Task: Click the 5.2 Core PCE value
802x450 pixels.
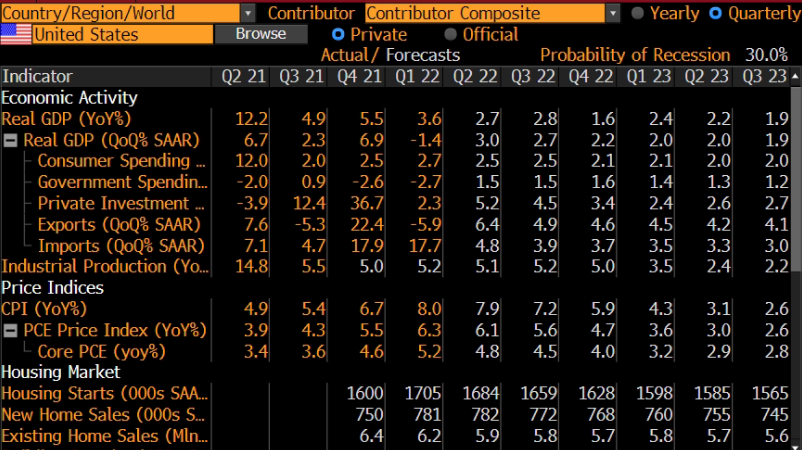Action: 429,351
